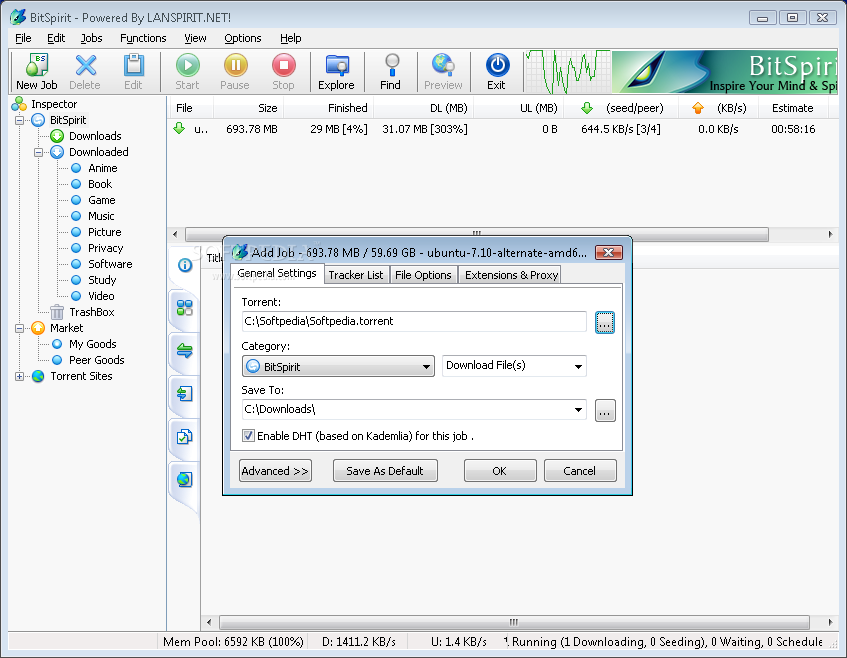Viewport: 847px width, 658px height.
Task: Open the File menu
Action: 23,38
